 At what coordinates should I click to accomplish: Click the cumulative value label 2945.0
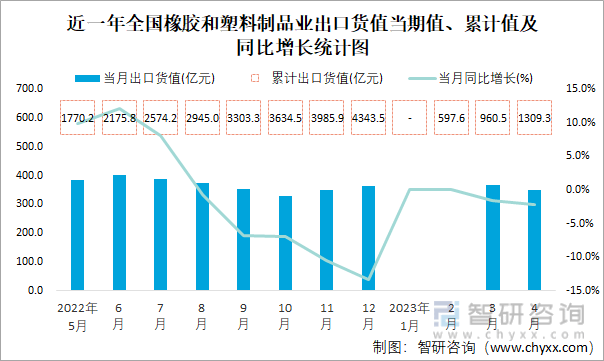pyautogui.click(x=202, y=118)
